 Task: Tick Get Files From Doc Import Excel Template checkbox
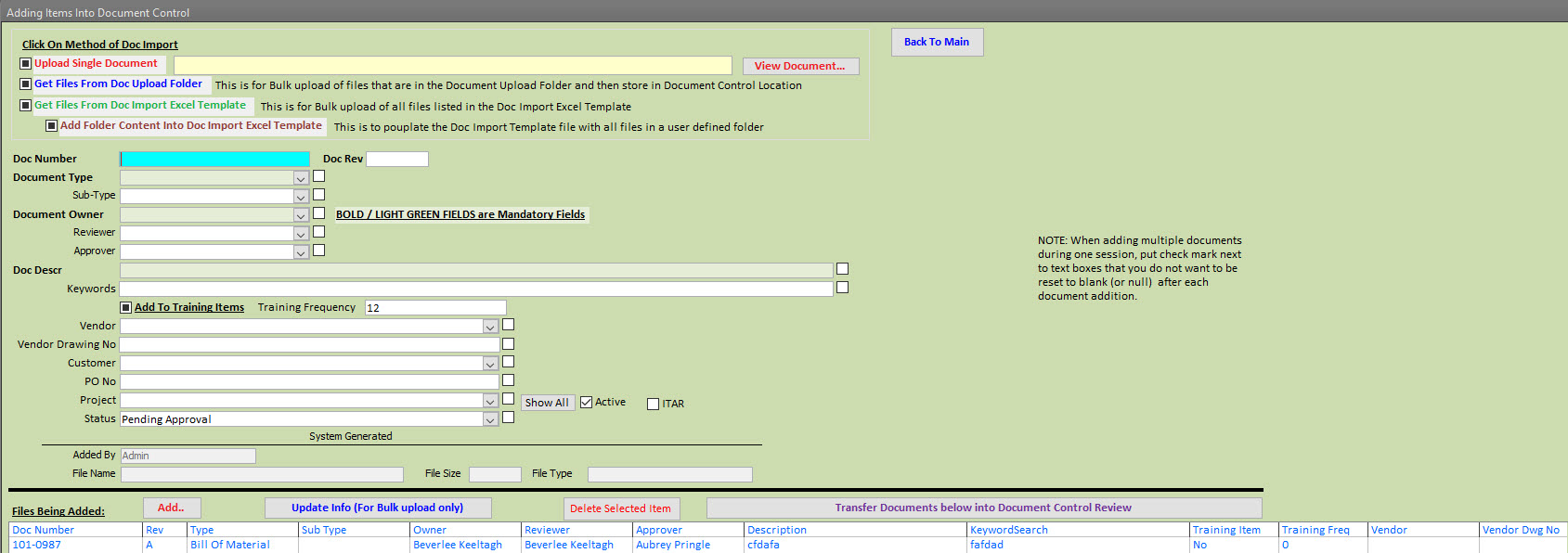[x=26, y=106]
